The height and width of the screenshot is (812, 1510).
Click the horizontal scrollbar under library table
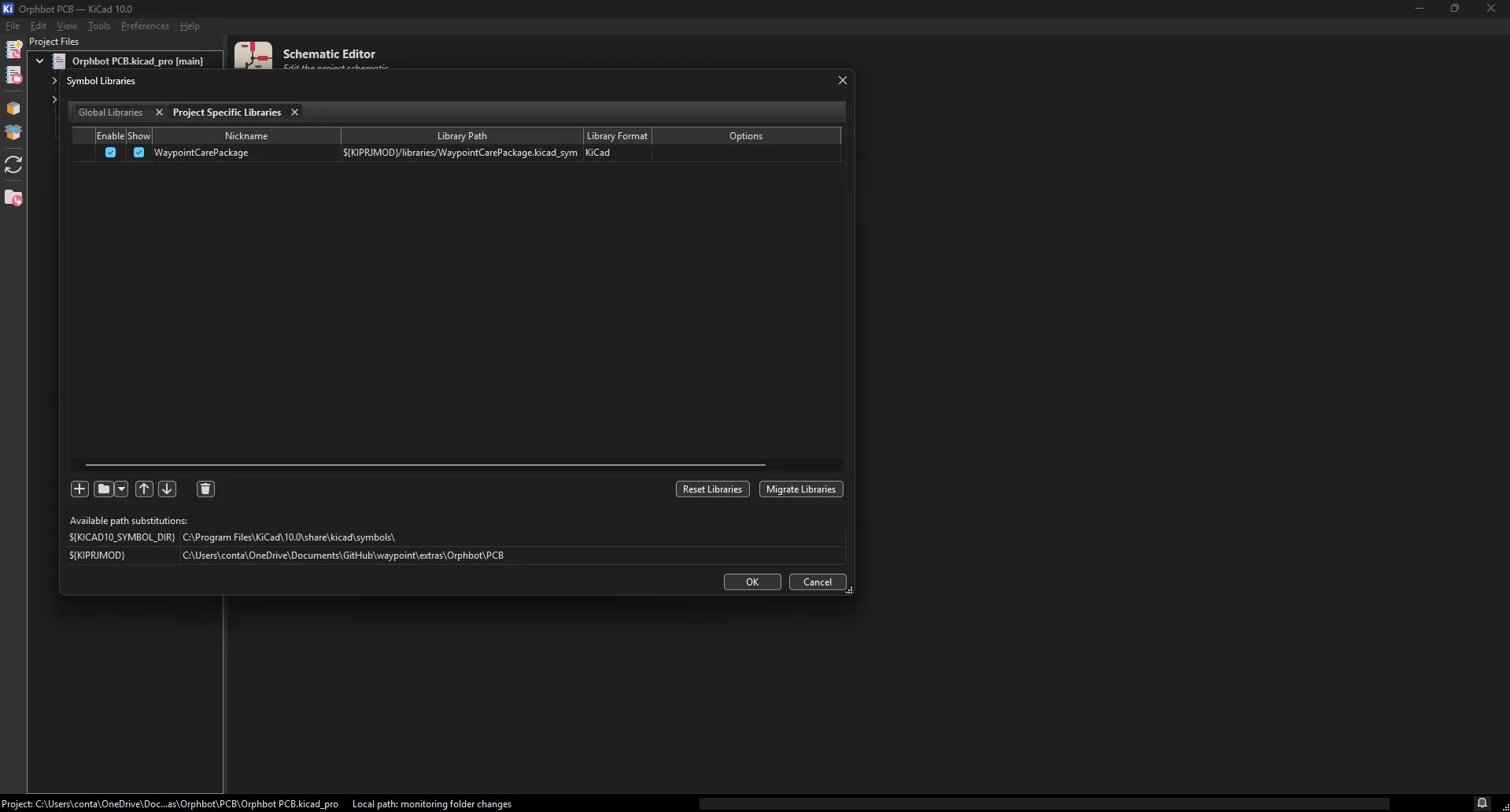425,465
